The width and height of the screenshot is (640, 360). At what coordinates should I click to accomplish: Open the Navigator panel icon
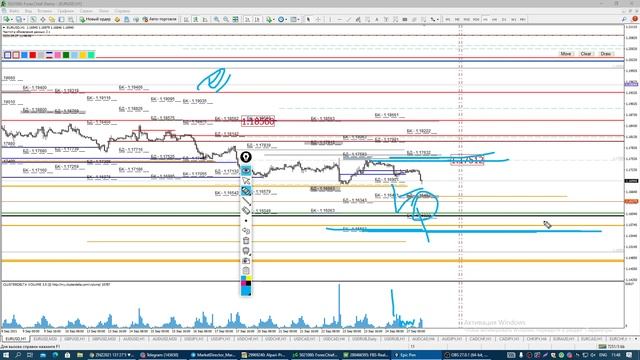click(x=52, y=19)
